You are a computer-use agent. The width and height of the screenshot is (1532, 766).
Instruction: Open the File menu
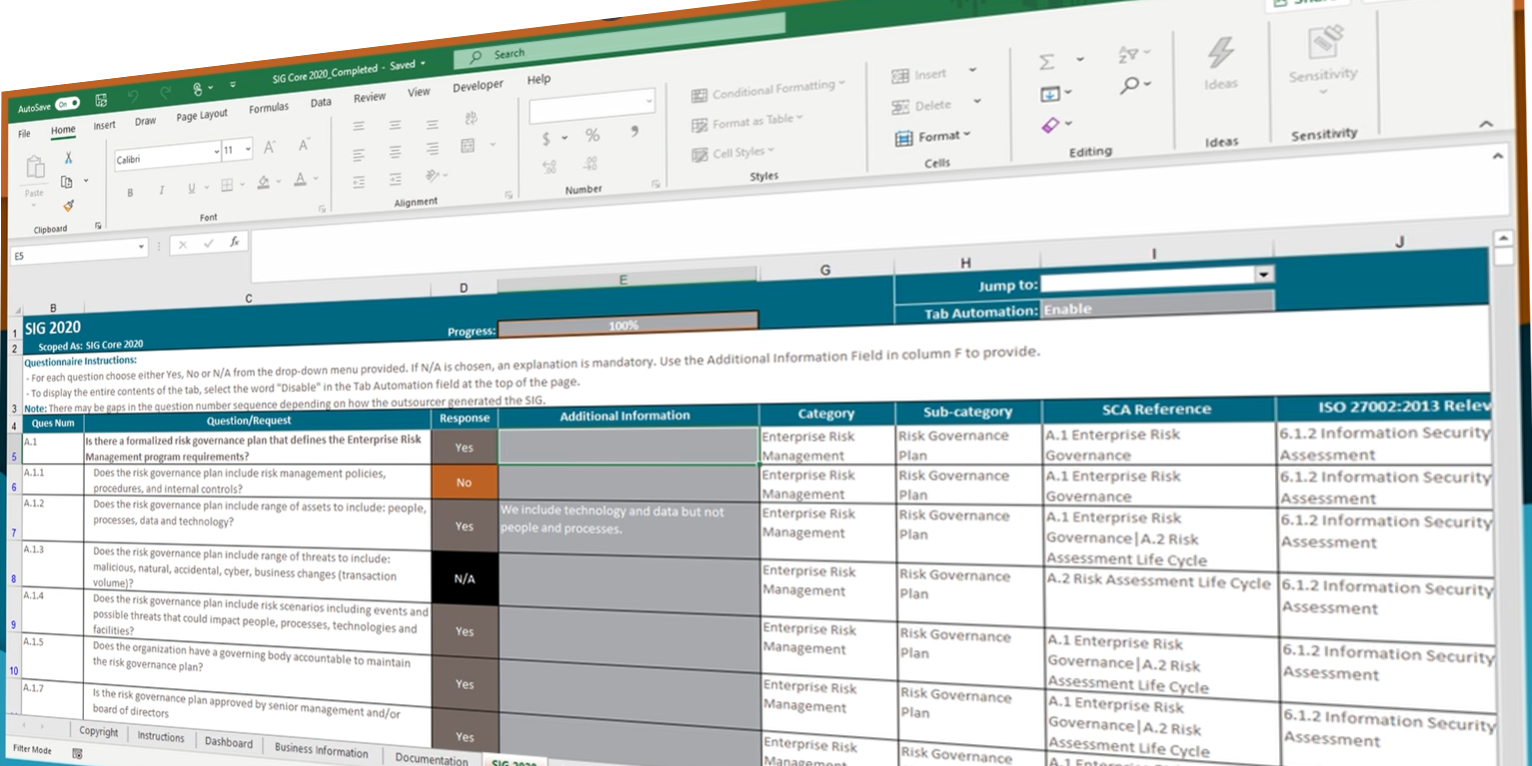coord(24,134)
